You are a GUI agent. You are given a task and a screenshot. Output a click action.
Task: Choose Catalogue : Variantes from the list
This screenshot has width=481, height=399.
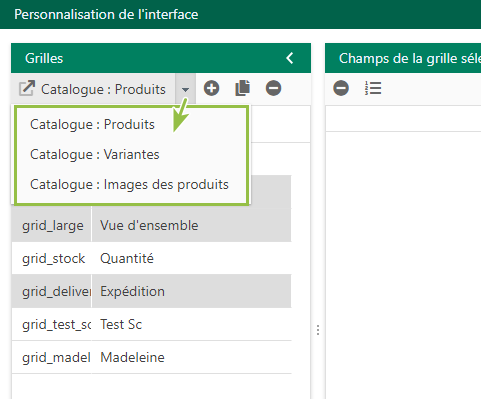(x=95, y=154)
